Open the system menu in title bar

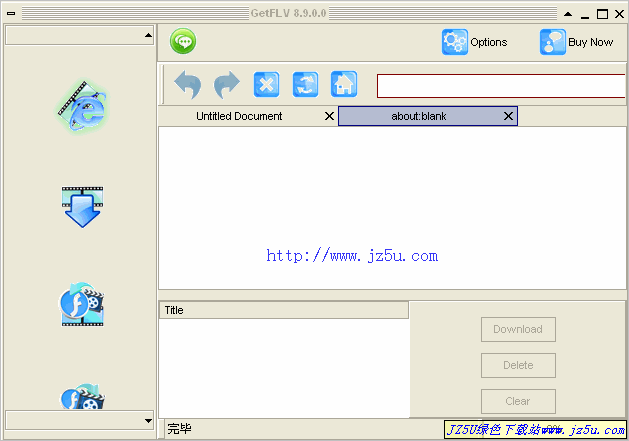[11, 14]
